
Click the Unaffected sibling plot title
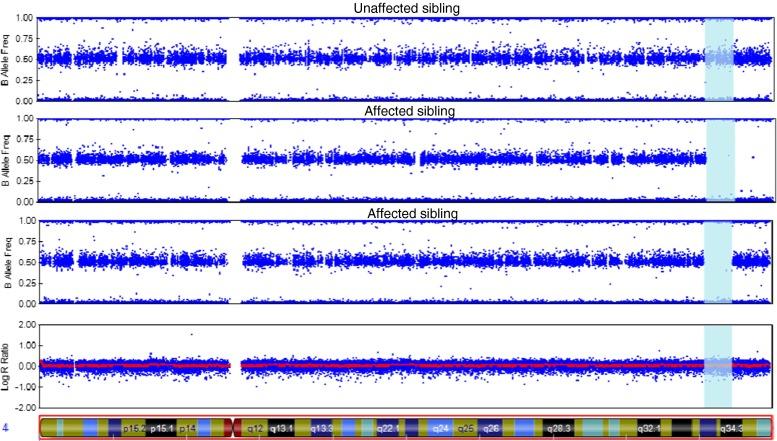click(x=405, y=9)
